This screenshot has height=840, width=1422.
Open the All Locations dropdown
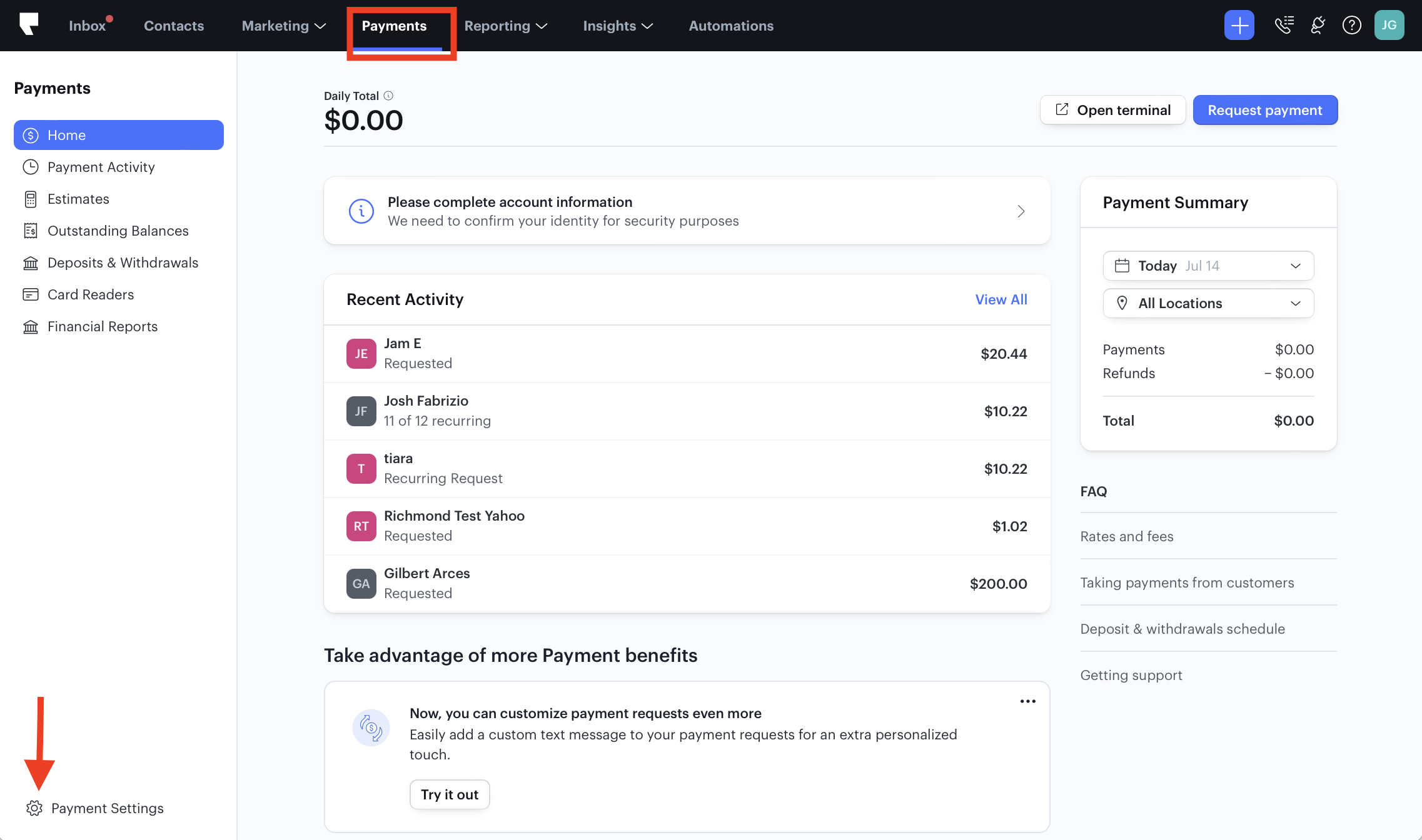pos(1208,303)
